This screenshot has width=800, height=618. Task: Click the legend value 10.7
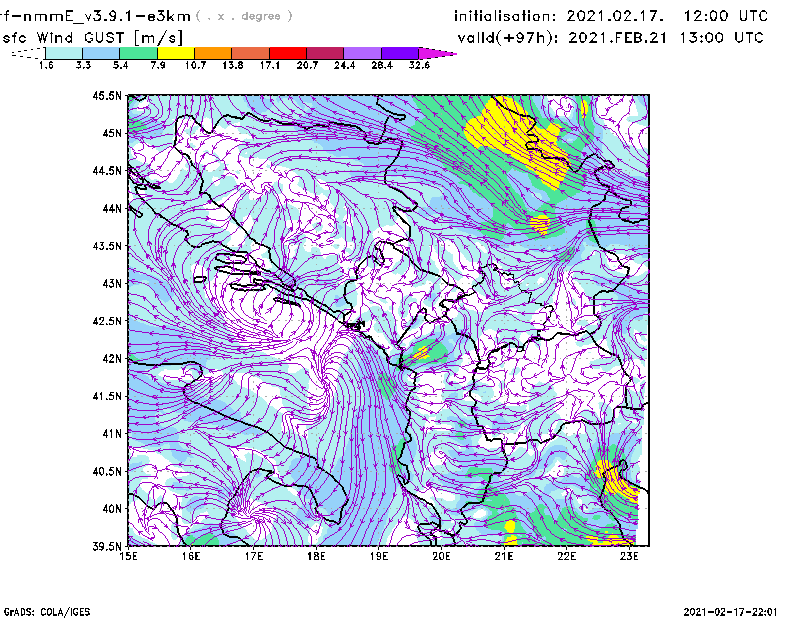point(195,65)
